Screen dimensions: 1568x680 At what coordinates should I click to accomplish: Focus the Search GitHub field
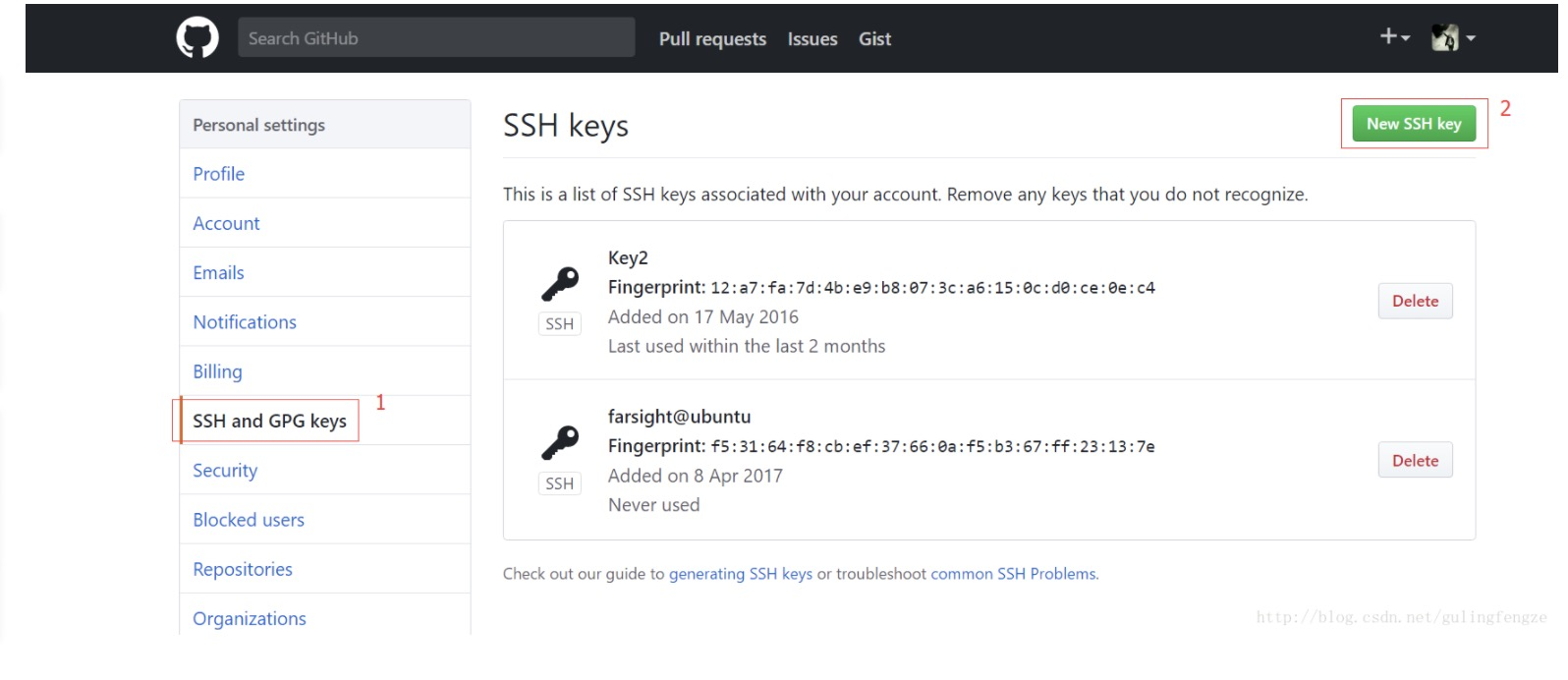point(436,38)
